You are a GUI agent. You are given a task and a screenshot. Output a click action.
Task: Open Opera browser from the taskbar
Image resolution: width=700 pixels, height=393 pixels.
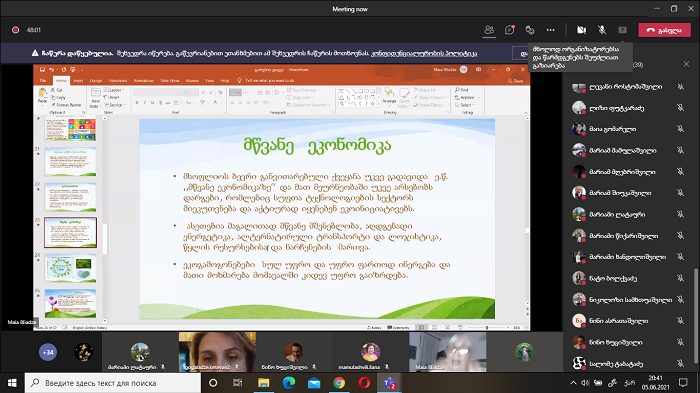coord(364,383)
